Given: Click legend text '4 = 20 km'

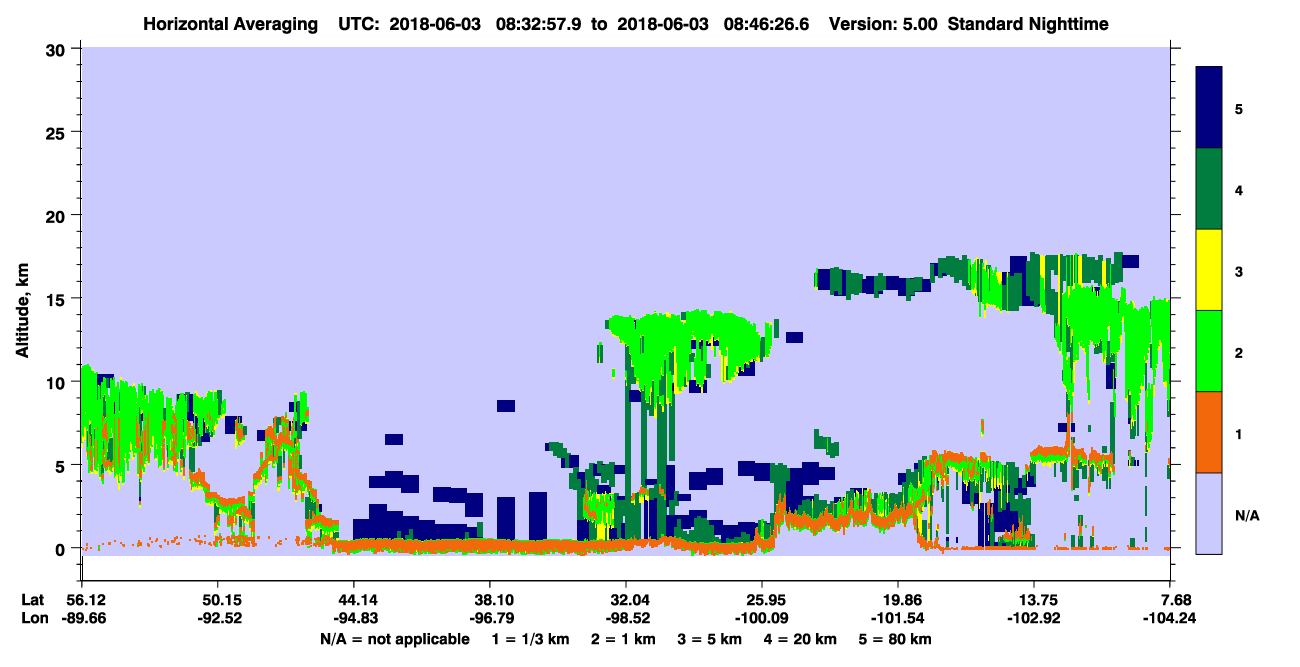Looking at the screenshot, I should click(x=802, y=639).
